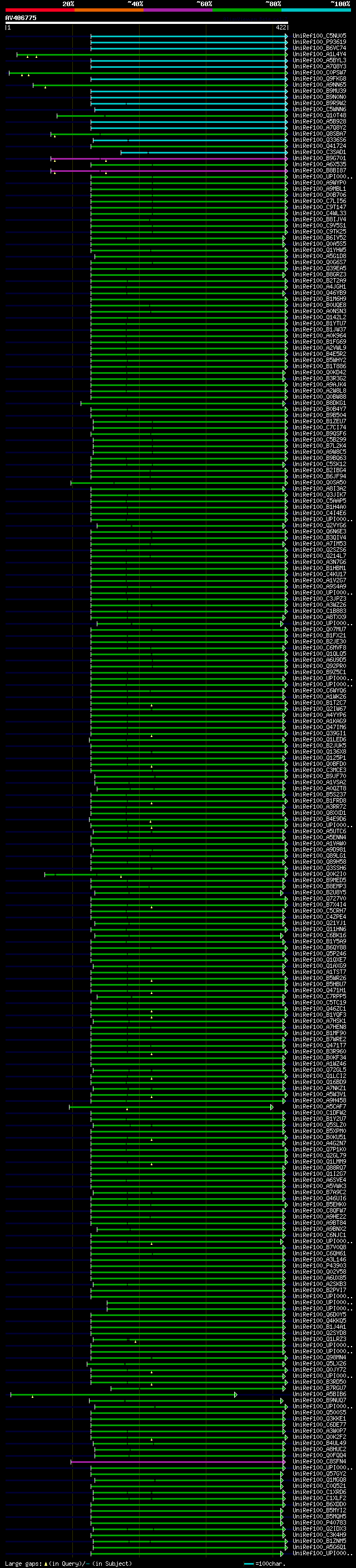Screen dimensions: 356x1568
Task: Click the white query bar spanning 1 to 422
Action: click(x=147, y=23)
